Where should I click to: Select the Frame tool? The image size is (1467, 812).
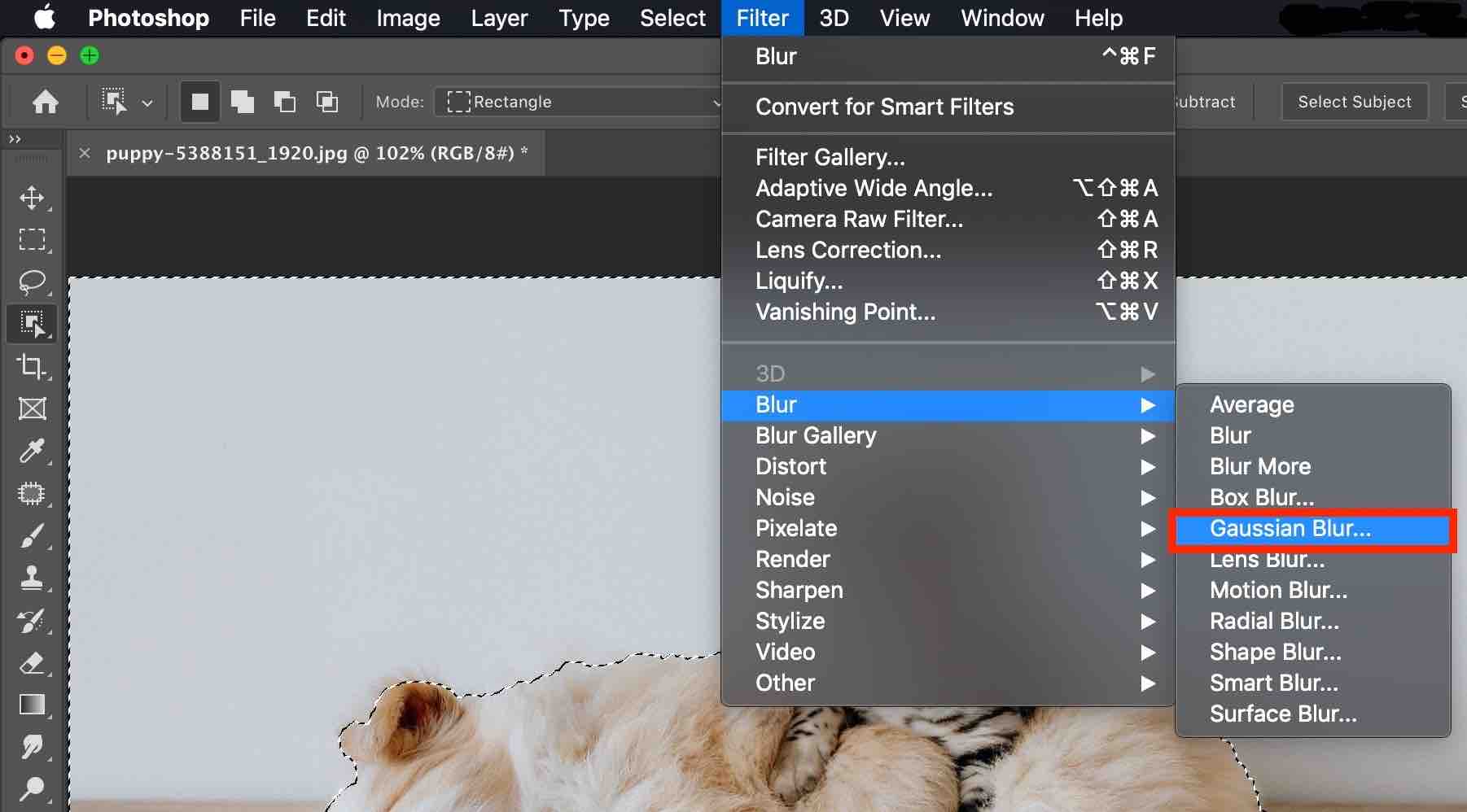tap(32, 408)
